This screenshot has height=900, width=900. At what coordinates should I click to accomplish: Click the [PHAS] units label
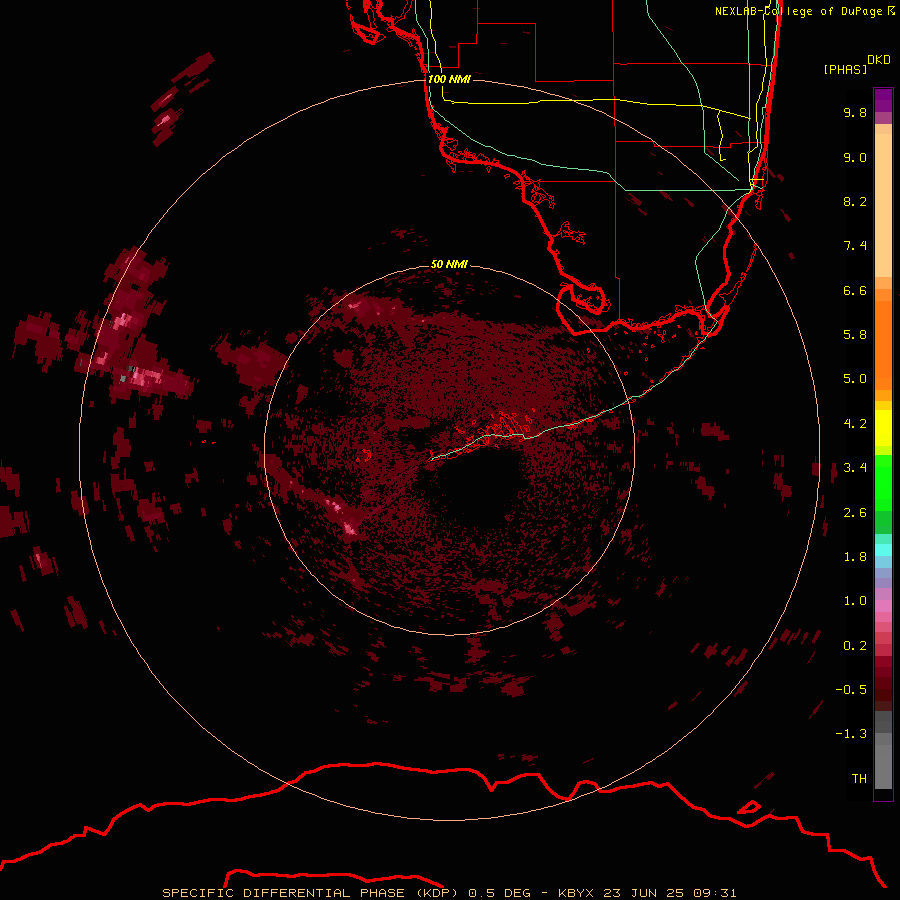pyautogui.click(x=845, y=69)
